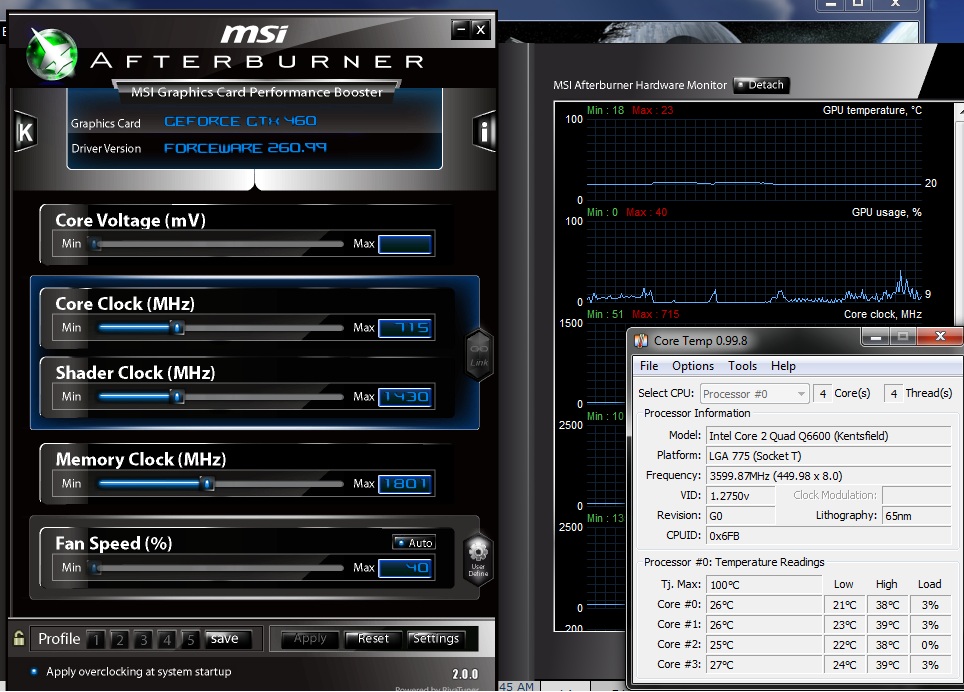The image size is (964, 692).
Task: Click the Apply button
Action: (x=310, y=639)
